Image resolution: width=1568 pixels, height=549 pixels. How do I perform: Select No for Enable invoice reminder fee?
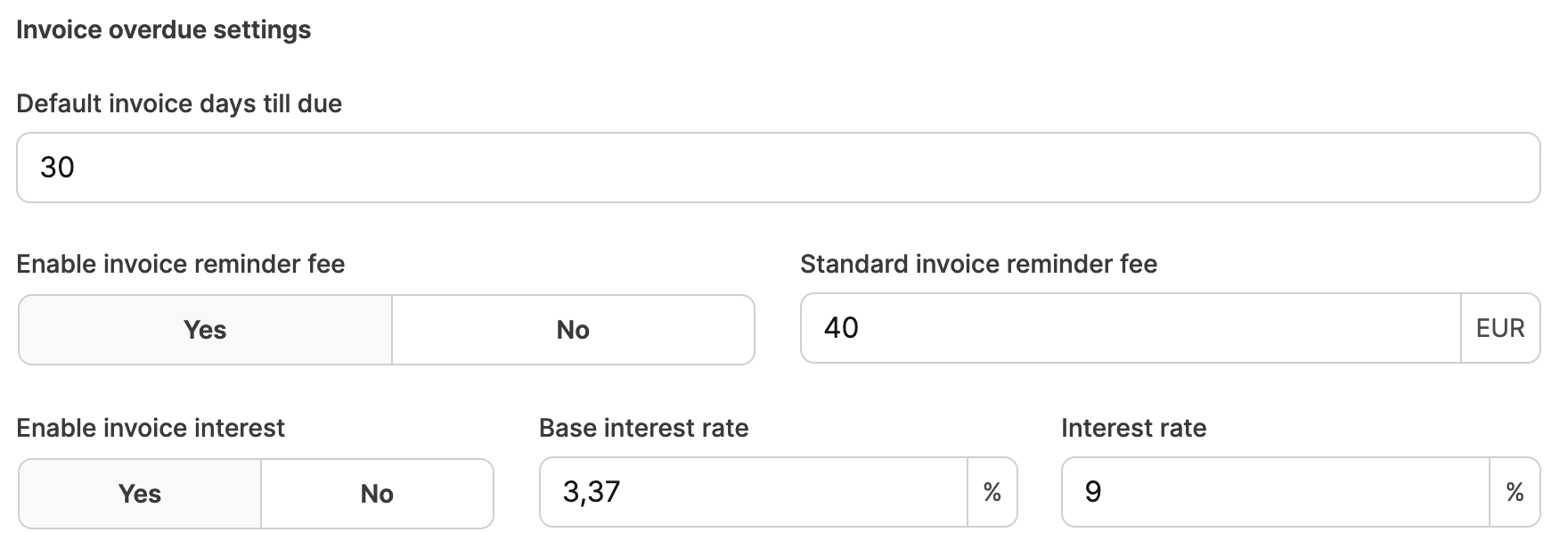pos(573,330)
